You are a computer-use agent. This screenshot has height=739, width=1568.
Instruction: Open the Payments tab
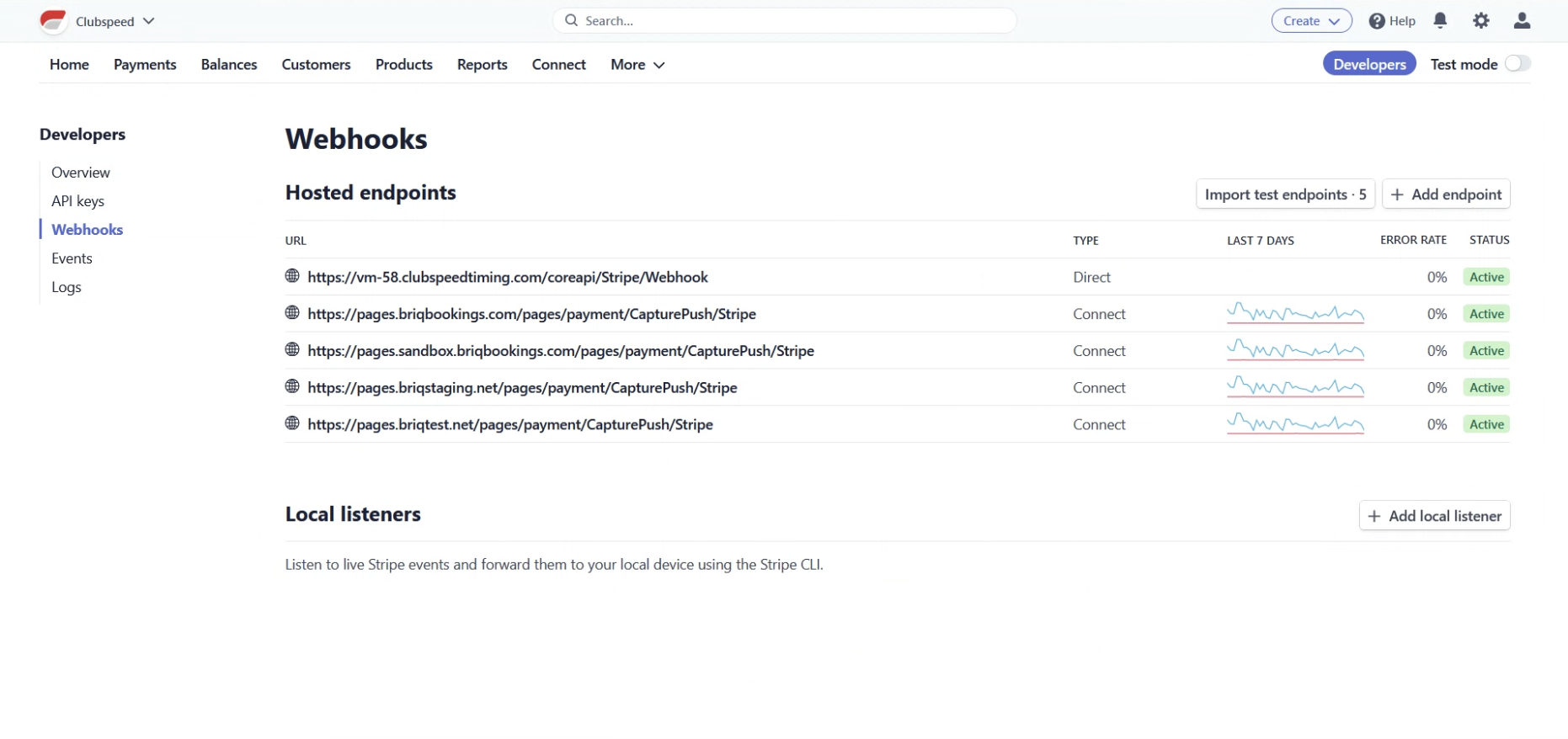tap(145, 65)
